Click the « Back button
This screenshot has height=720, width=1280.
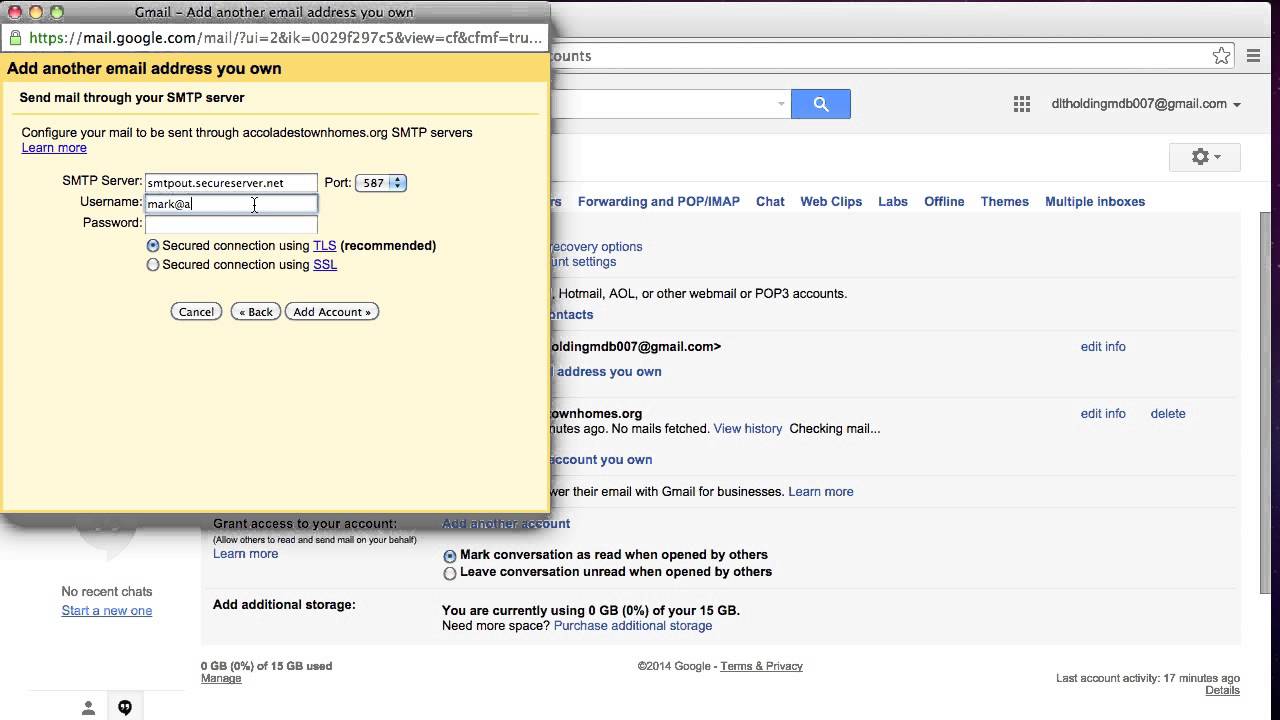coord(256,312)
